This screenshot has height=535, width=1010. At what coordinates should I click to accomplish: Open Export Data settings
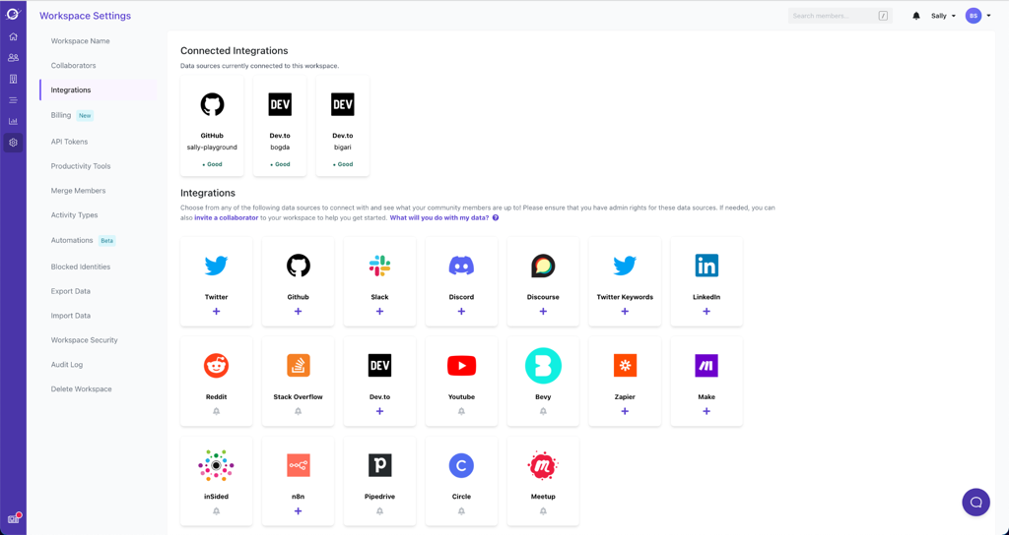click(71, 291)
